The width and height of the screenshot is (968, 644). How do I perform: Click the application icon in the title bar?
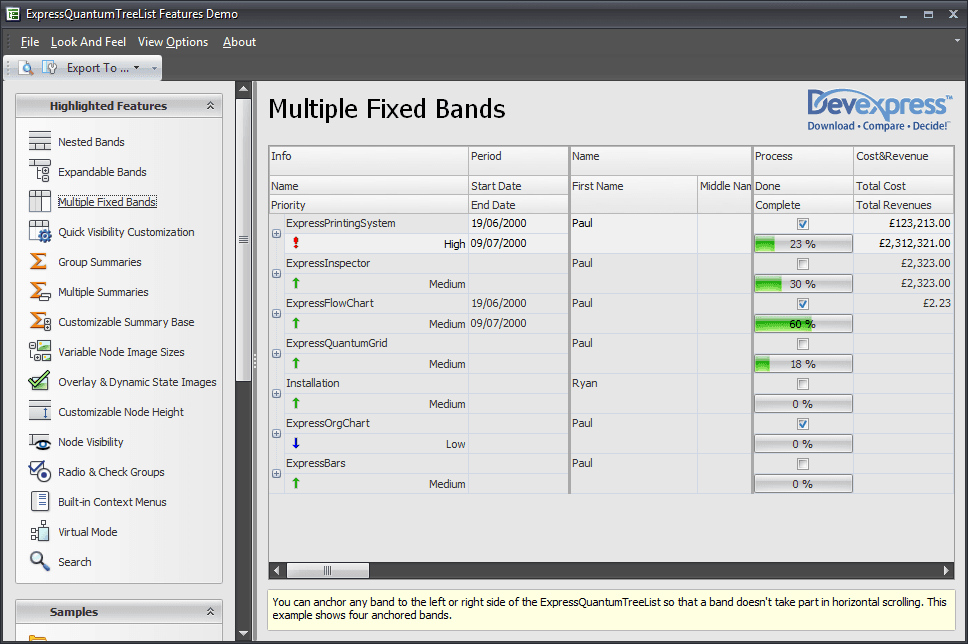pyautogui.click(x=12, y=14)
